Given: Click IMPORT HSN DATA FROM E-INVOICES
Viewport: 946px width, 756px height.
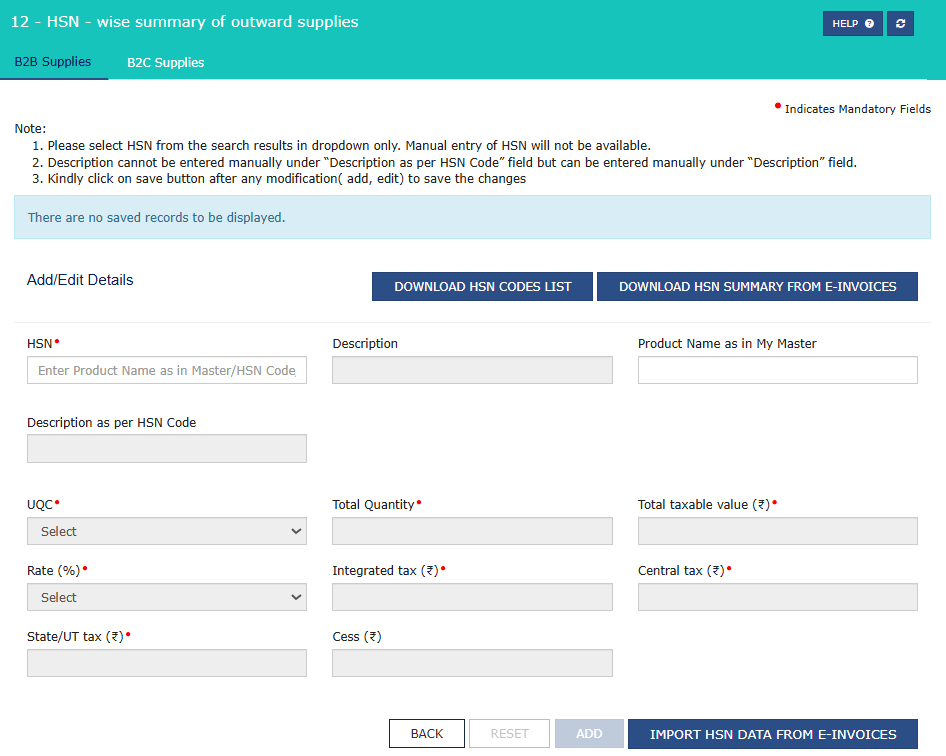Looking at the screenshot, I should [773, 734].
